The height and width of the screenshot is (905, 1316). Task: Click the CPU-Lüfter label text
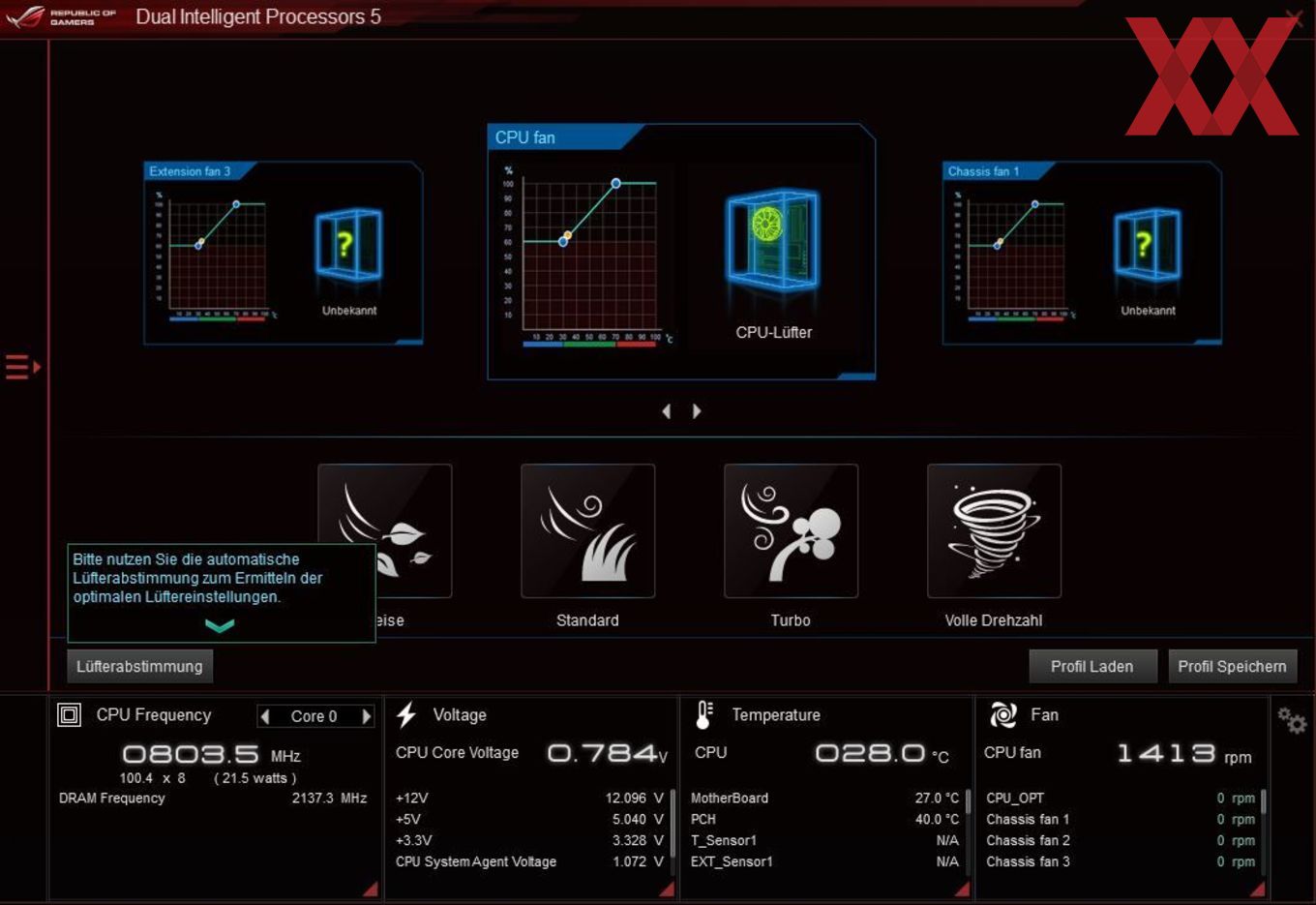[x=774, y=332]
